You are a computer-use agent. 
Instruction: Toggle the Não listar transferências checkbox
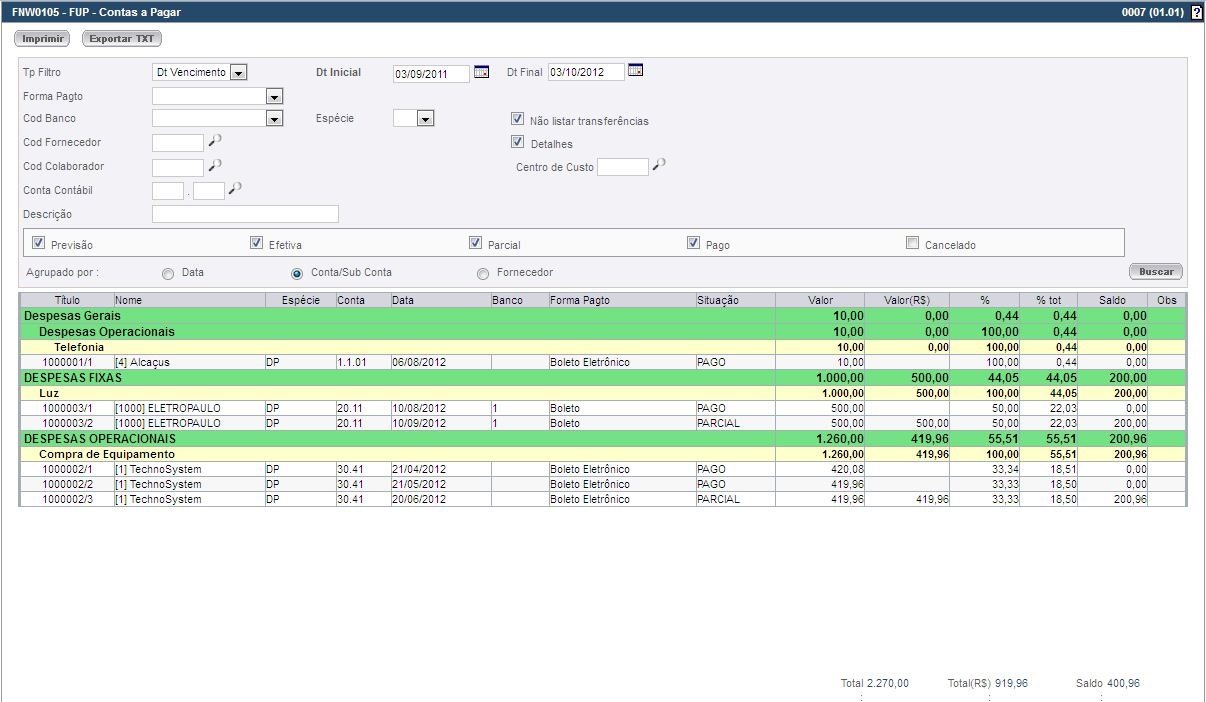coord(518,119)
